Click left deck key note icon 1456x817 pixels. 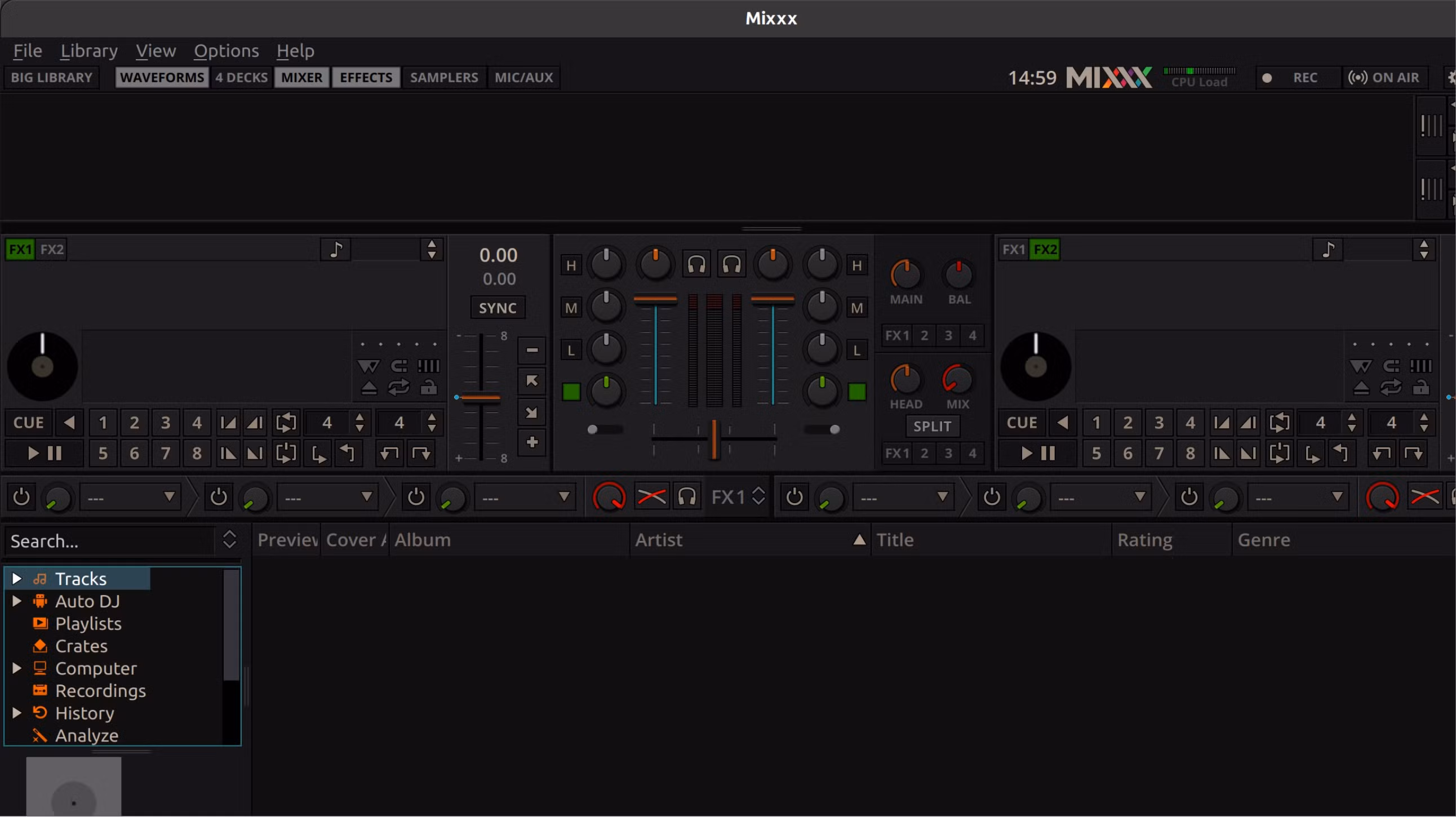[336, 249]
